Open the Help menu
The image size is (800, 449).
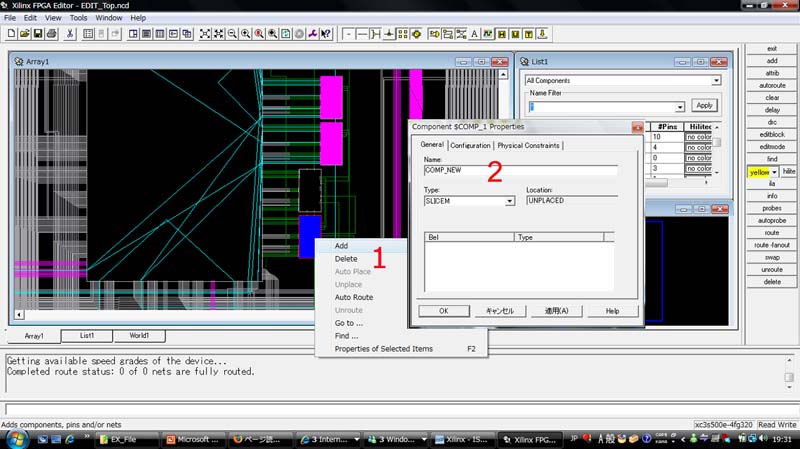point(138,18)
